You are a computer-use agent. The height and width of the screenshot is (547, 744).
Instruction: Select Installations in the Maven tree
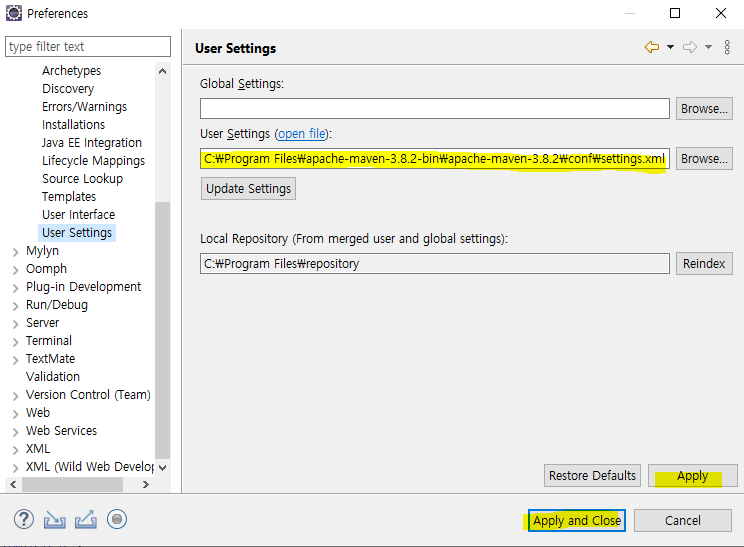pyautogui.click(x=73, y=125)
